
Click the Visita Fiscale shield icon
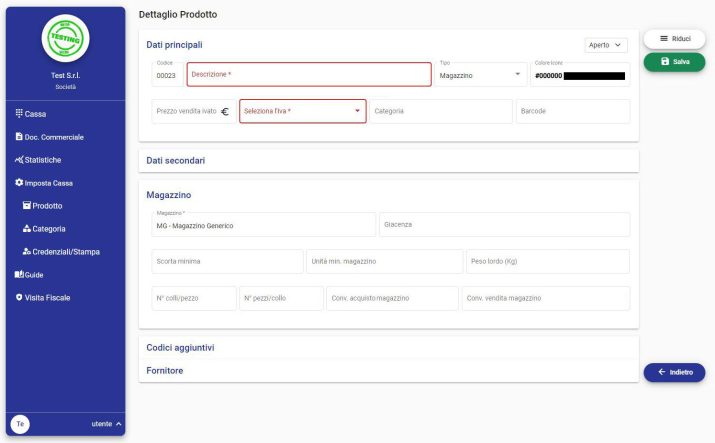tap(19, 298)
